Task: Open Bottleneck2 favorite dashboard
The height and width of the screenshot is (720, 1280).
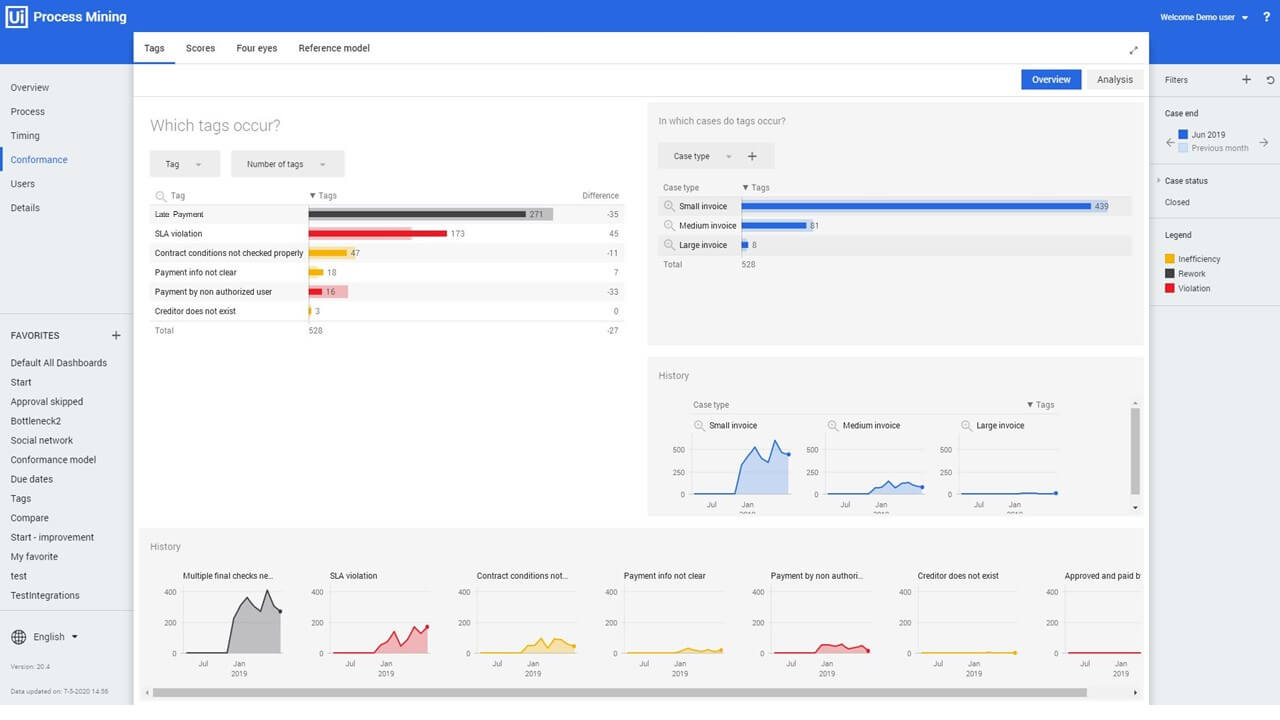Action: click(x=36, y=421)
